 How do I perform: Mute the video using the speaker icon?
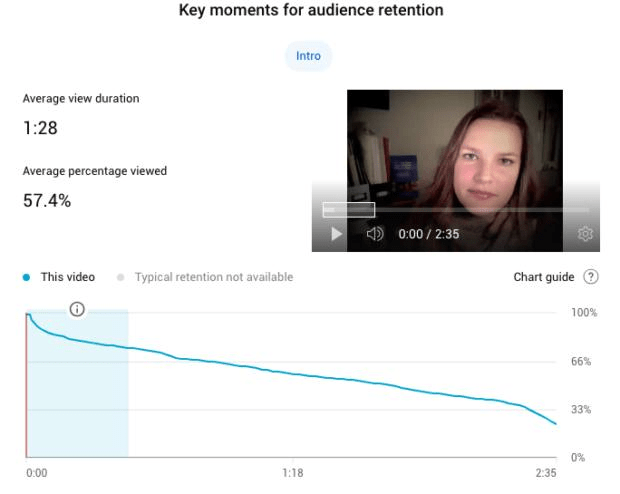(373, 234)
